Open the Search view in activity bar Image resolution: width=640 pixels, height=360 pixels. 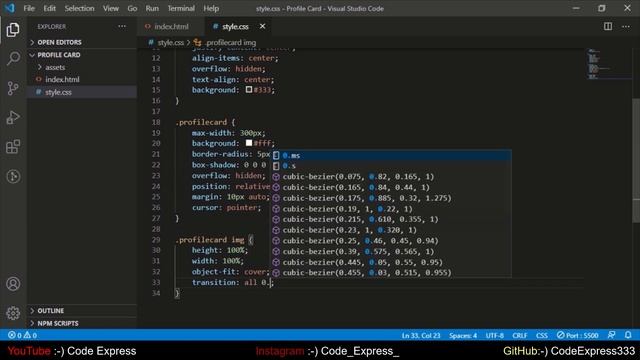(x=13, y=59)
